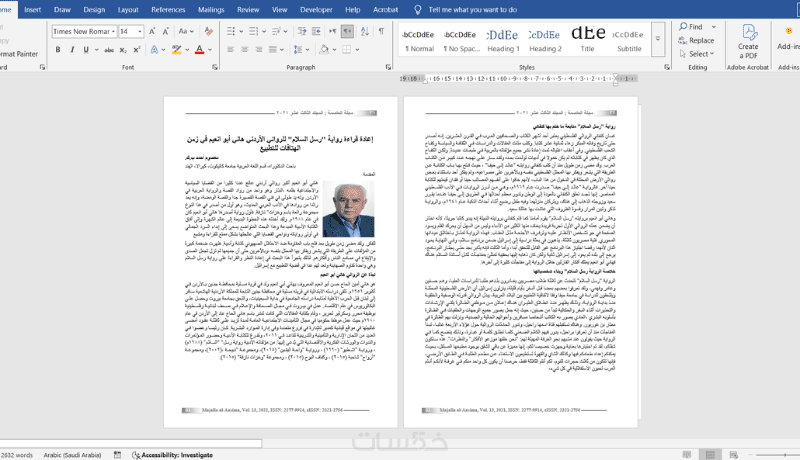
Task: Apply Heading 1 style
Action: [503, 40]
